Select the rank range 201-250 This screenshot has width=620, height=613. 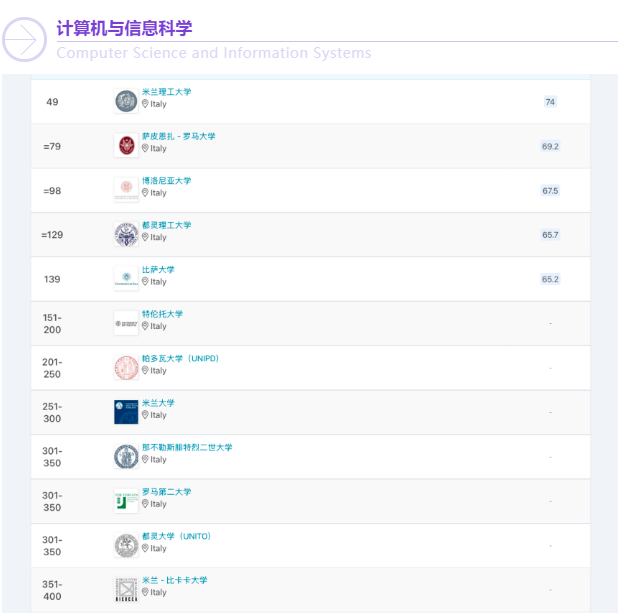coord(52,368)
